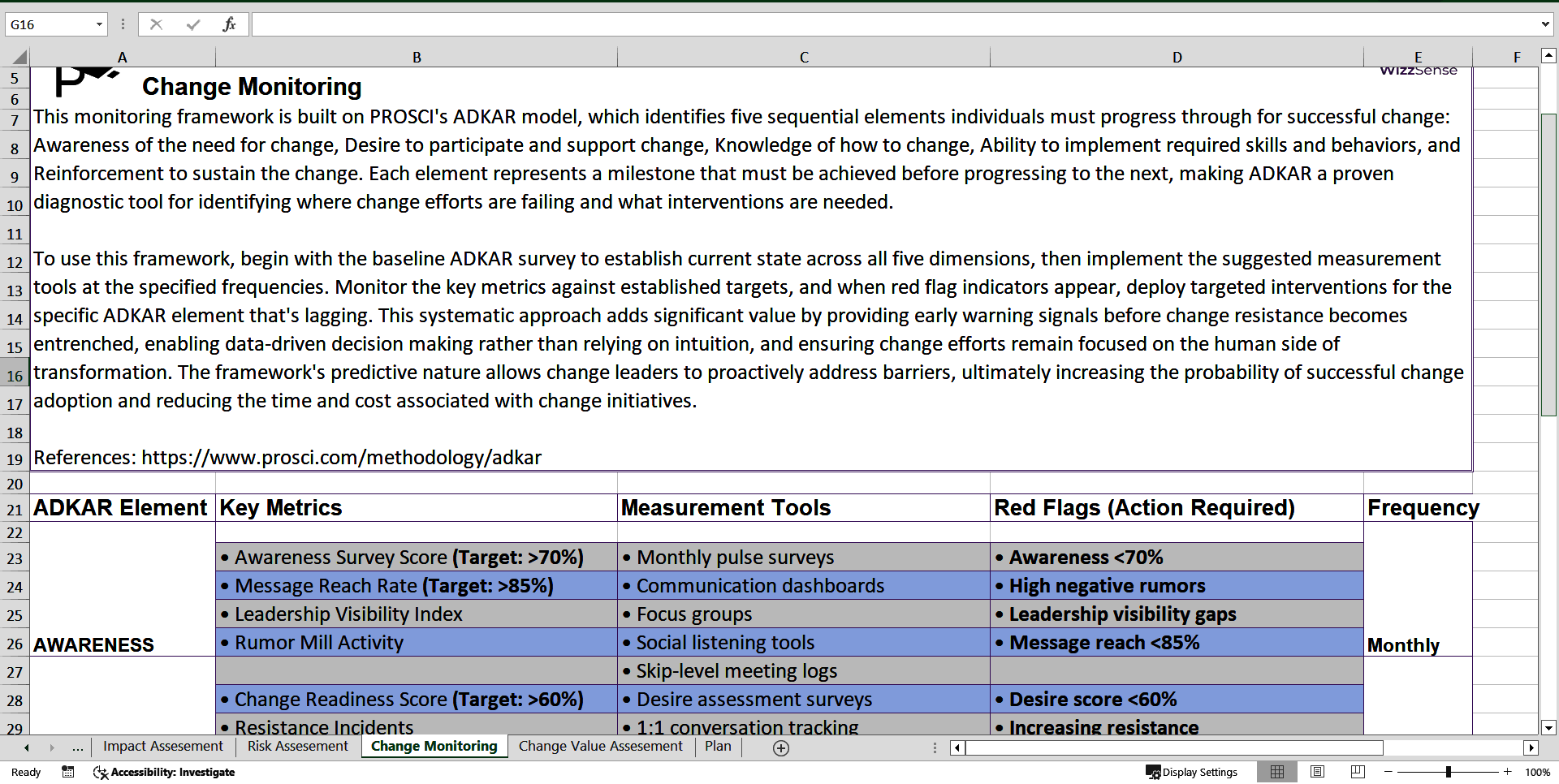The height and width of the screenshot is (784, 1559).
Task: Click the High negative rumors cell
Action: (1177, 586)
